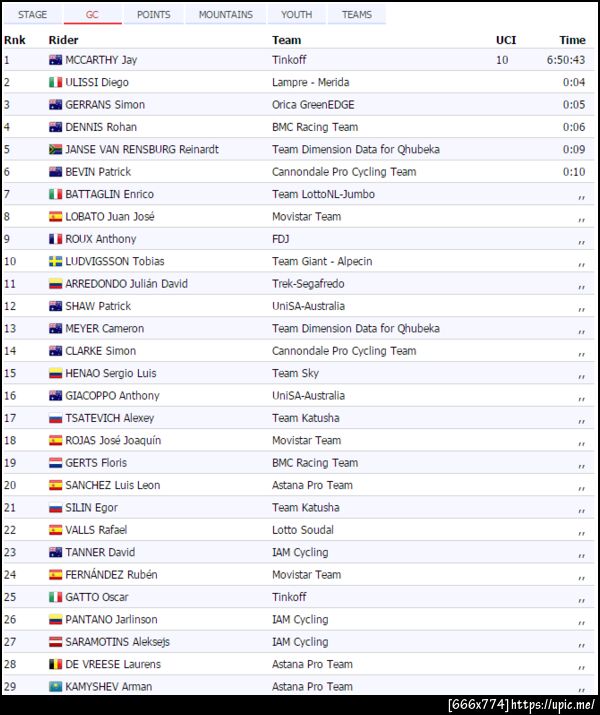This screenshot has height=715, width=600.
Task: Click the South African flag by JANSE VAN RENSBURG
Action: tap(56, 149)
